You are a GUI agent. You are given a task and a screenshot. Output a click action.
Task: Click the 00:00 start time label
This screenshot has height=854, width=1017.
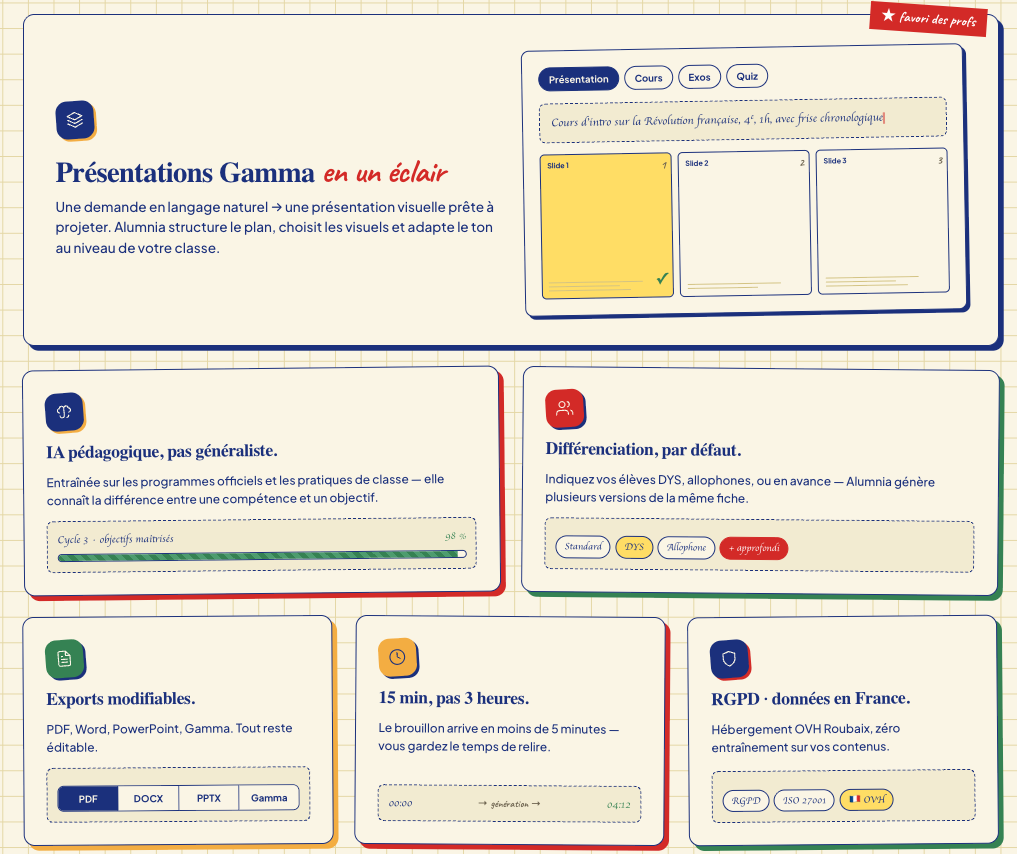(x=400, y=803)
